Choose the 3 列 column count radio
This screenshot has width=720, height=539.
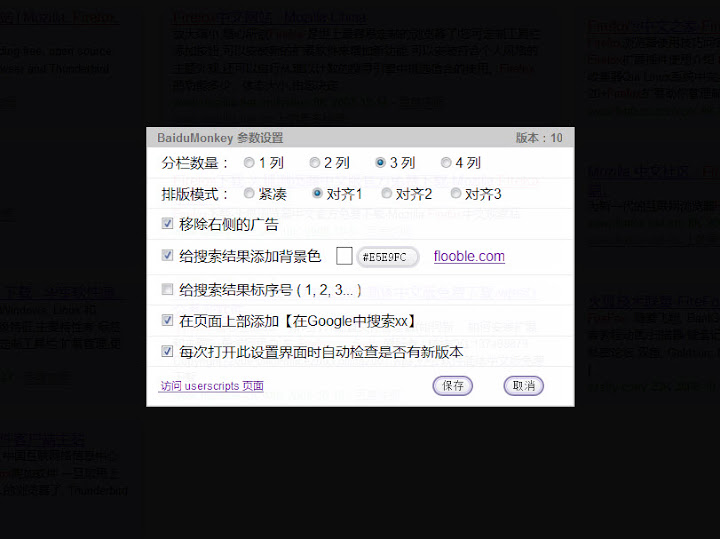tap(380, 163)
